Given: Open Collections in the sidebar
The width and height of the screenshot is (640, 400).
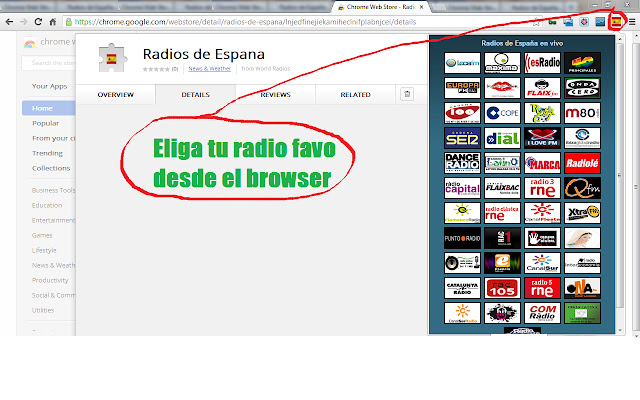Looking at the screenshot, I should pyautogui.click(x=51, y=168).
